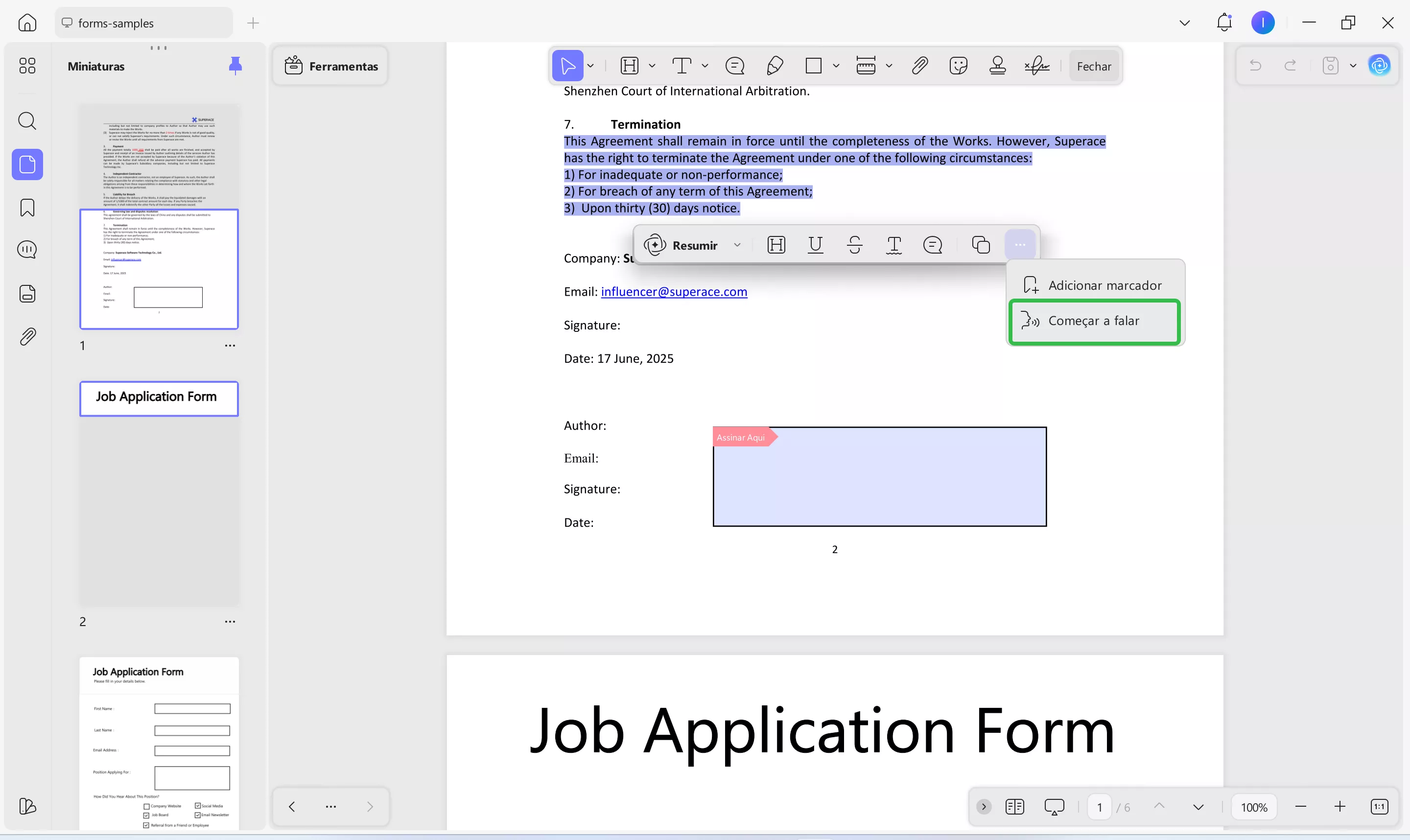
Task: Select the attach file paperclip in toolbar
Action: (920, 66)
